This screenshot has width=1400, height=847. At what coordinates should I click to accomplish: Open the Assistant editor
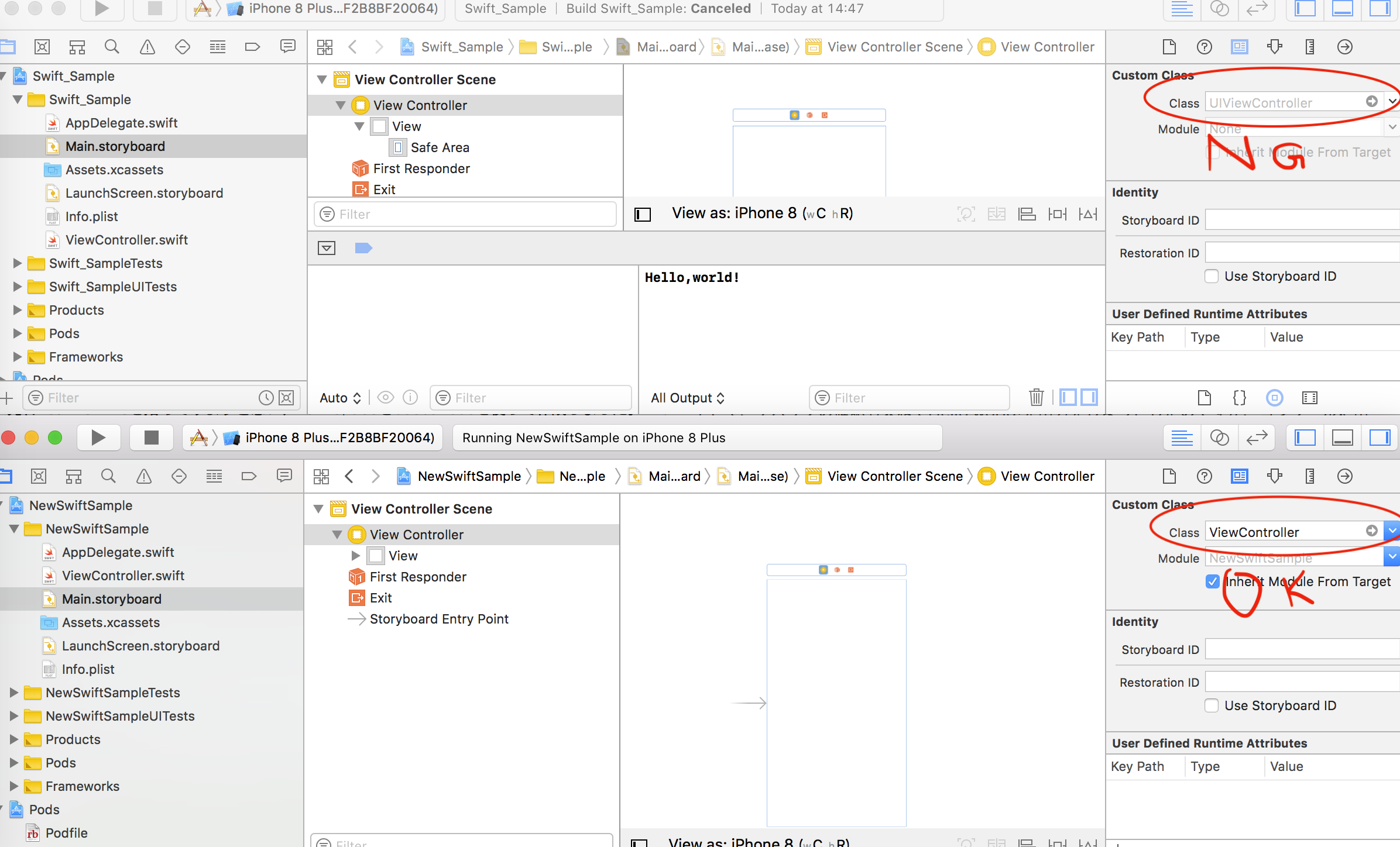1220,9
